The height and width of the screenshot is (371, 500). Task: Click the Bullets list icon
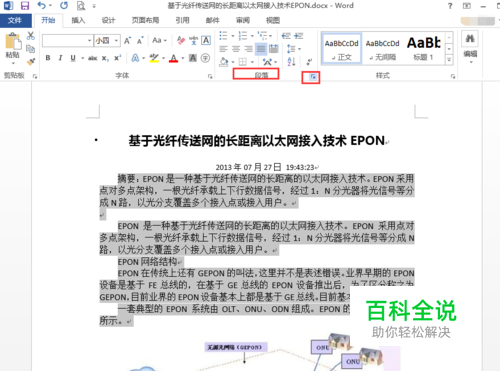(223, 36)
